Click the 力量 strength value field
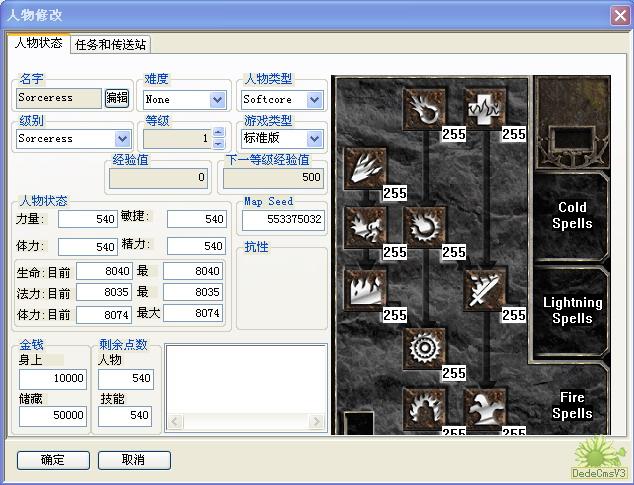634x485 pixels. (x=88, y=219)
